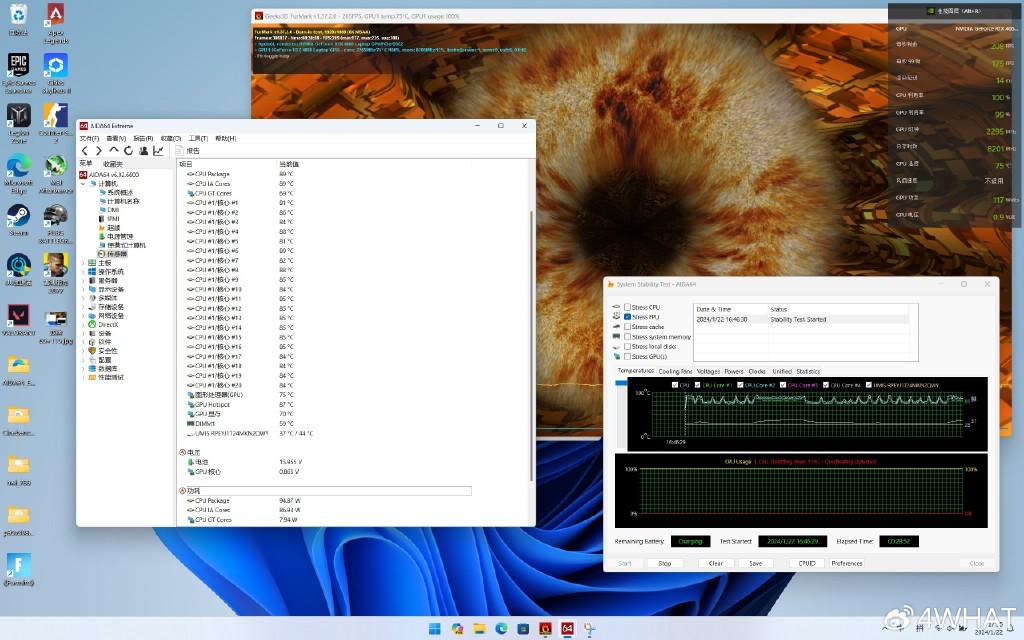Select the 传感器 sensor tree item

(117, 254)
